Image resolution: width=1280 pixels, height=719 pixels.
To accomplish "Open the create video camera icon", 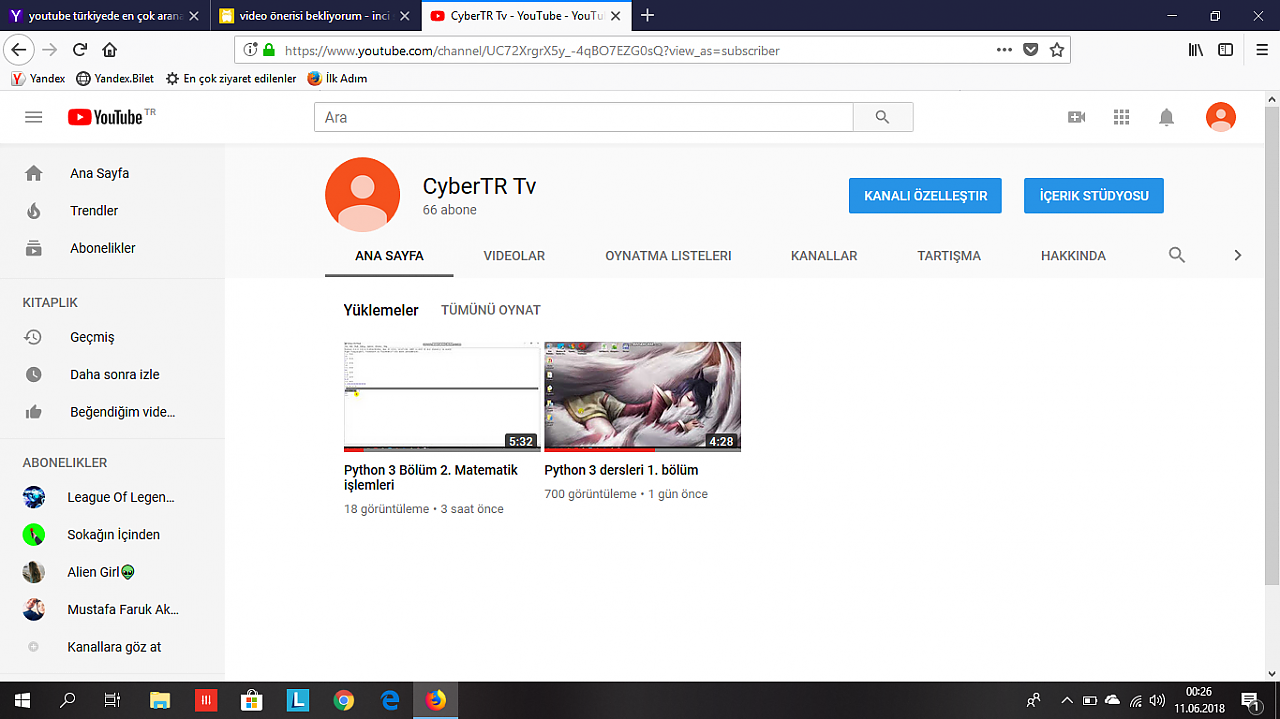I will click(x=1077, y=117).
